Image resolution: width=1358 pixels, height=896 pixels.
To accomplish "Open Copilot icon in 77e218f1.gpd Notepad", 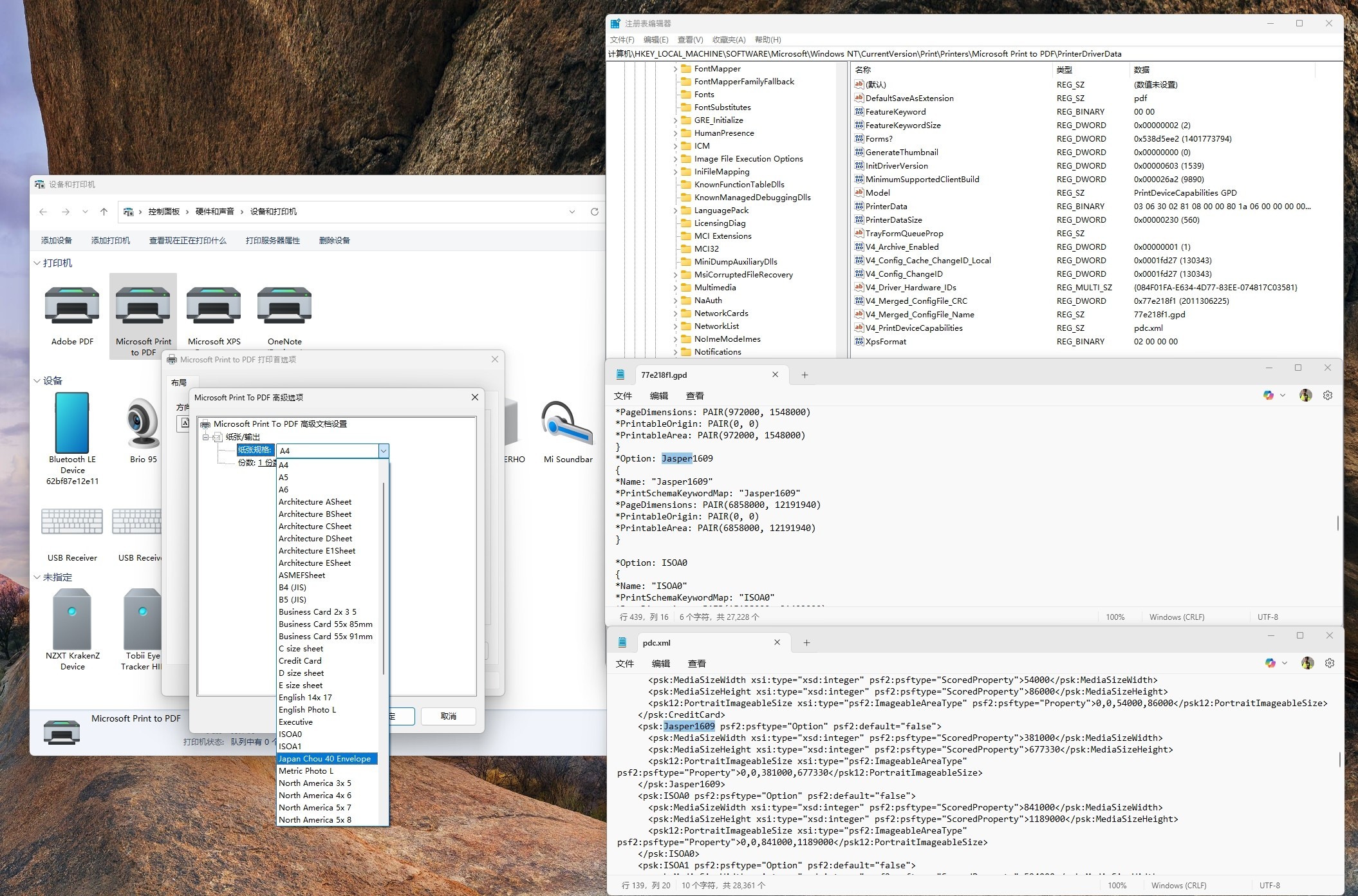I will coord(1269,395).
